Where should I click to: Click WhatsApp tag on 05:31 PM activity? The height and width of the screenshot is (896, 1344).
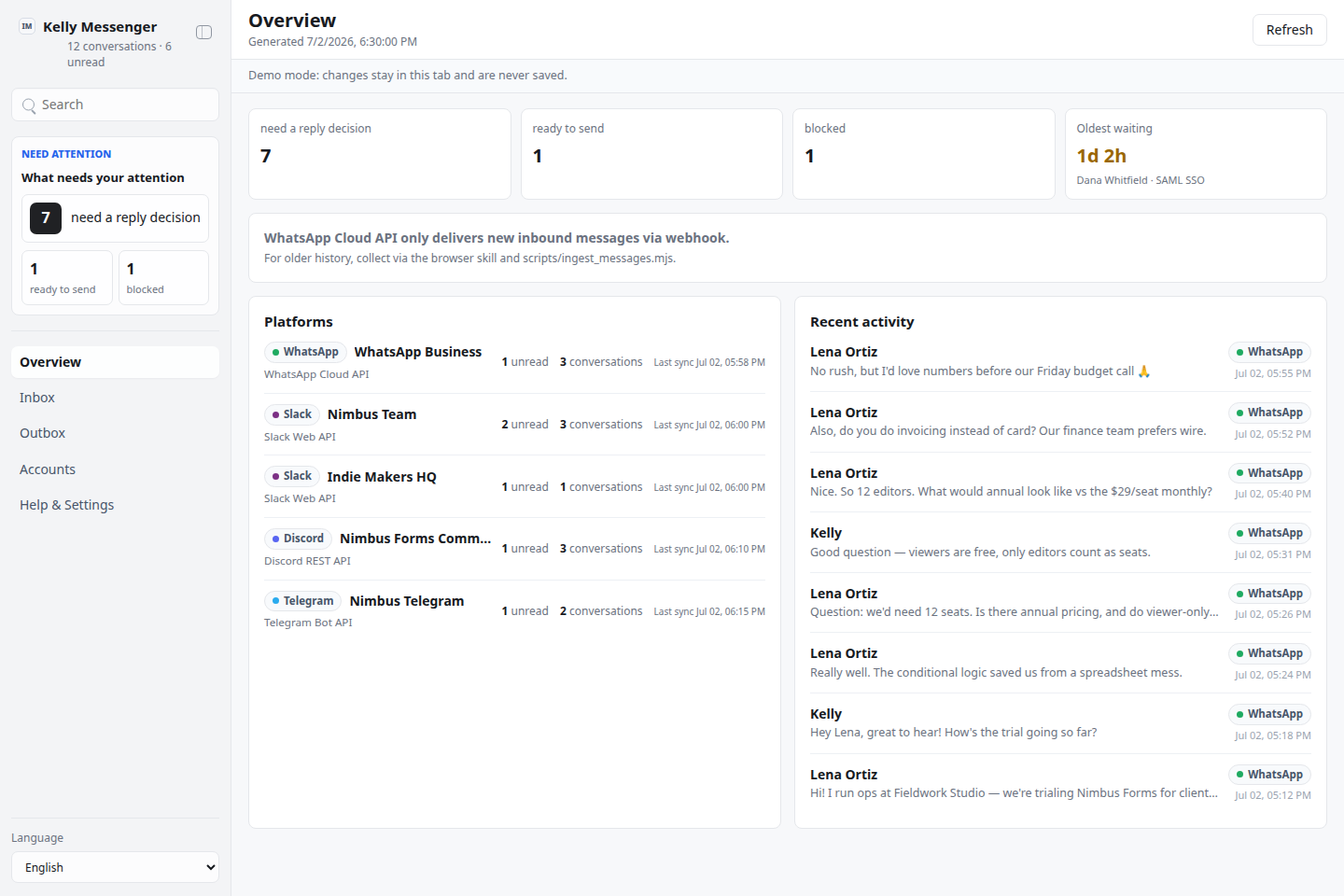tap(1269, 533)
